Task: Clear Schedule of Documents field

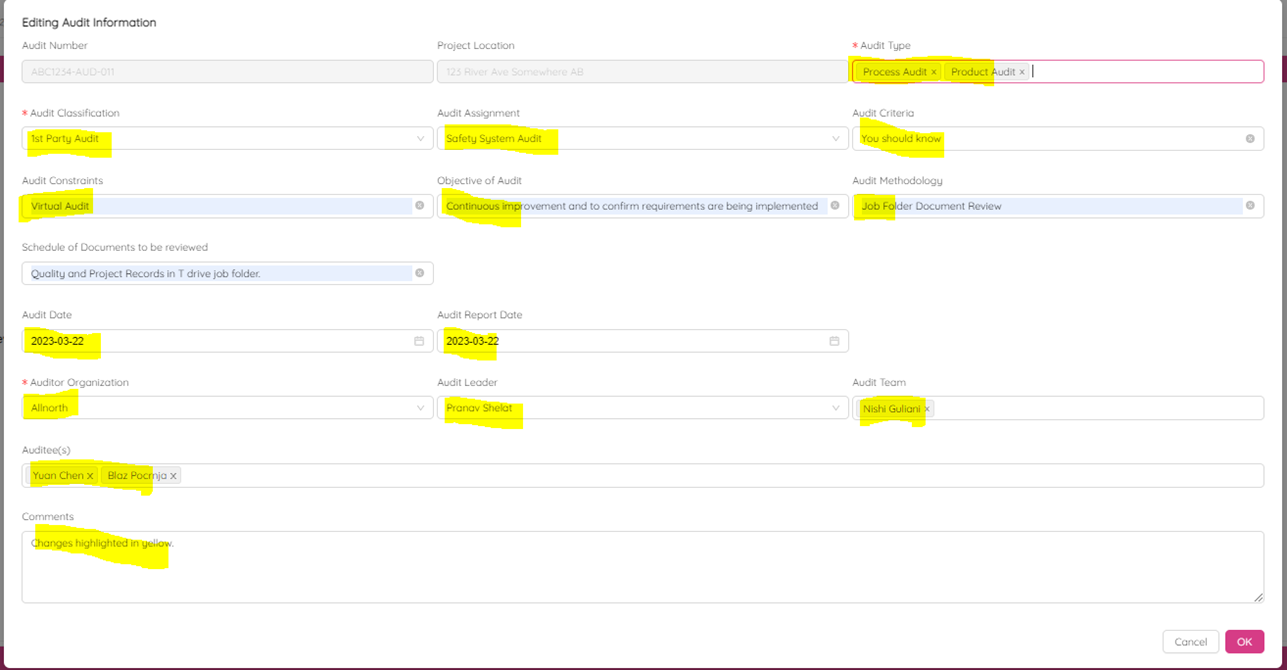Action: pos(419,273)
